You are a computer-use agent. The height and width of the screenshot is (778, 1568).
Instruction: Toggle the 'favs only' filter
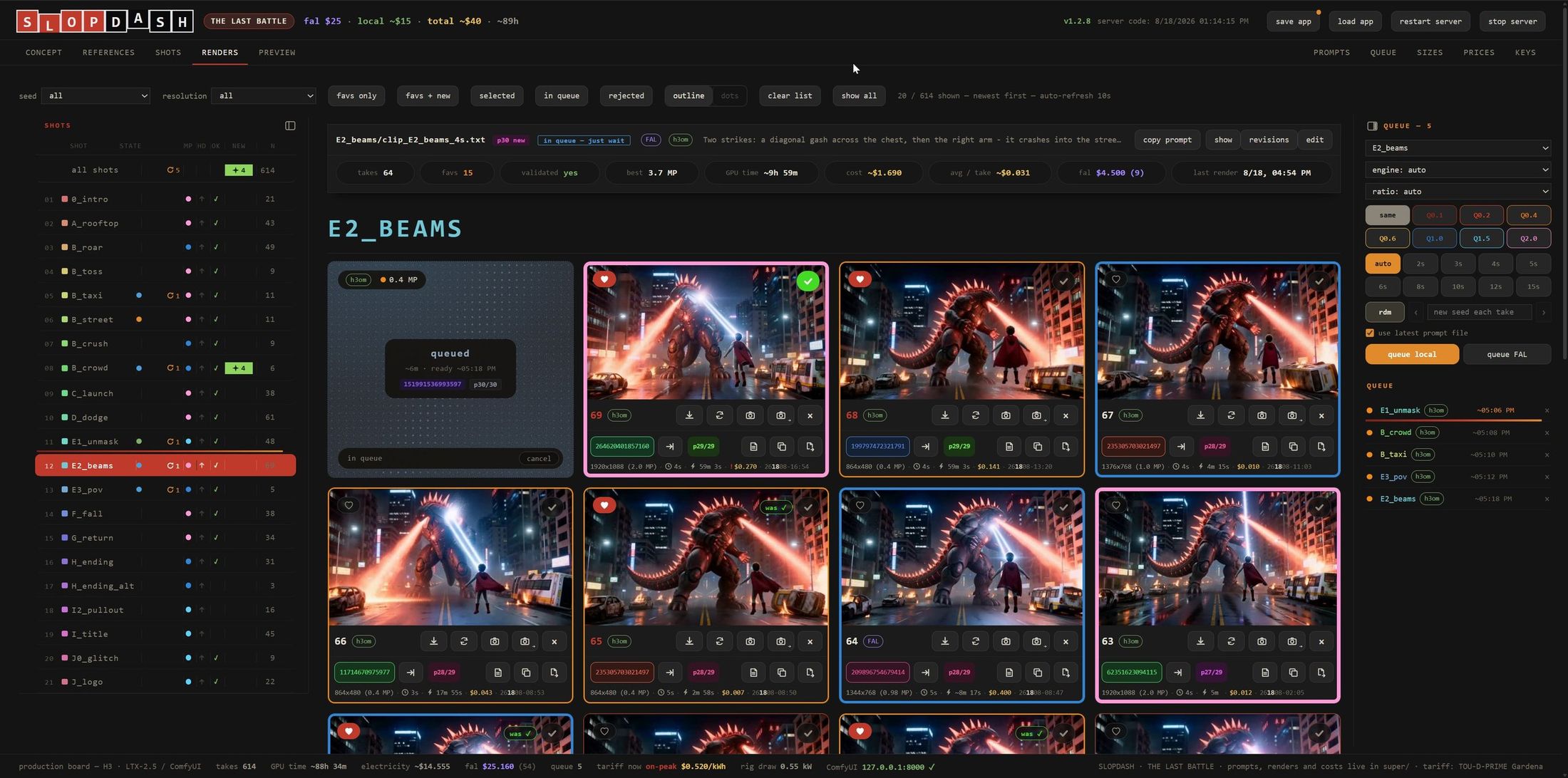356,95
